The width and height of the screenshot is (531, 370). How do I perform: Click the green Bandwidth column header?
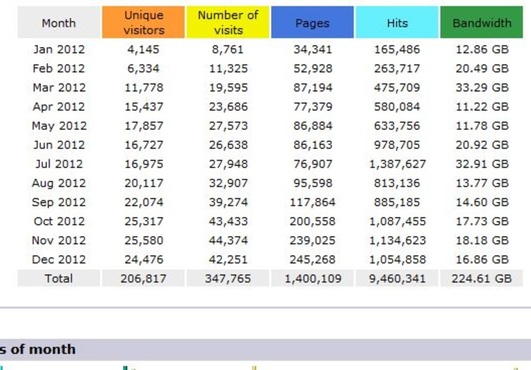(482, 22)
